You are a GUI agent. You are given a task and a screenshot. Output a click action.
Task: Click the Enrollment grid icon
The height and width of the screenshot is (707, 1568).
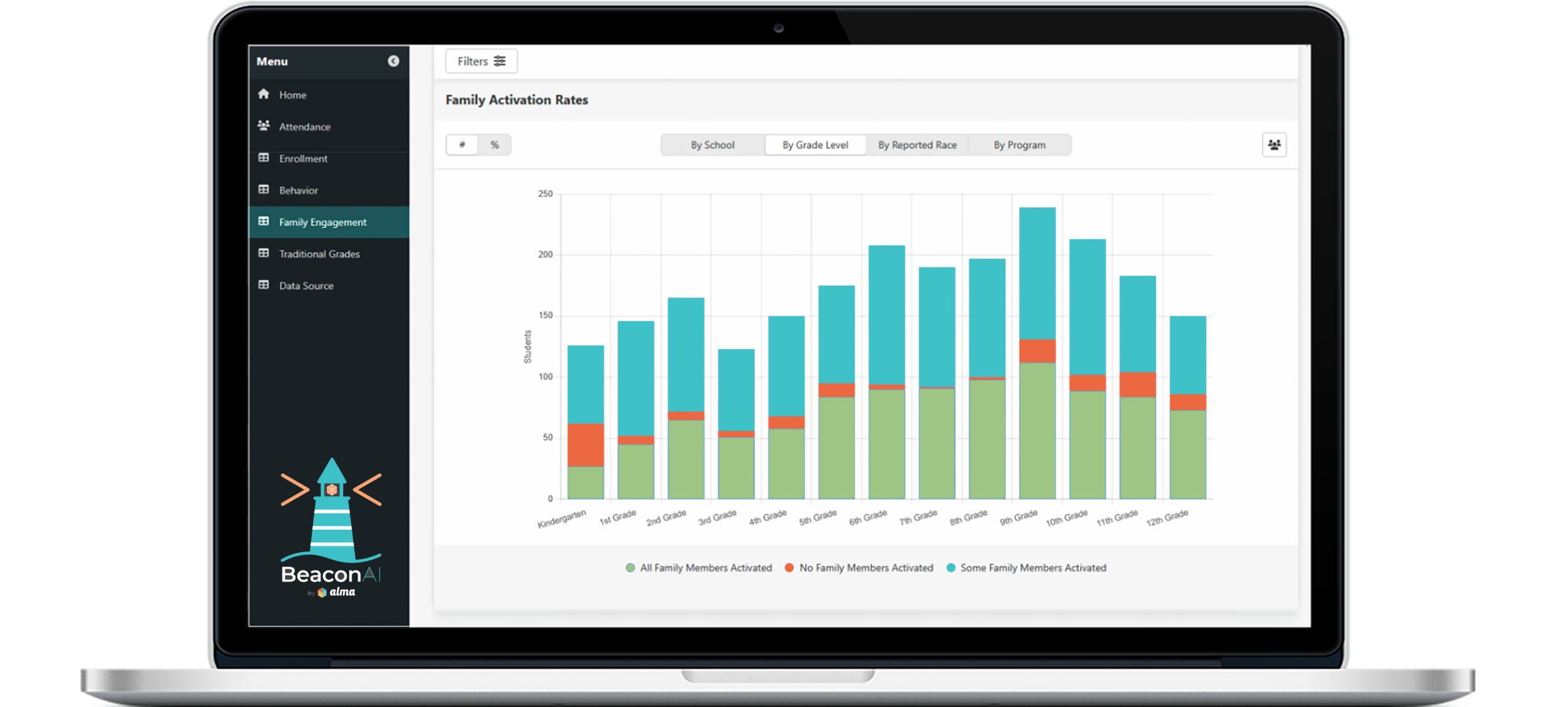click(x=263, y=158)
